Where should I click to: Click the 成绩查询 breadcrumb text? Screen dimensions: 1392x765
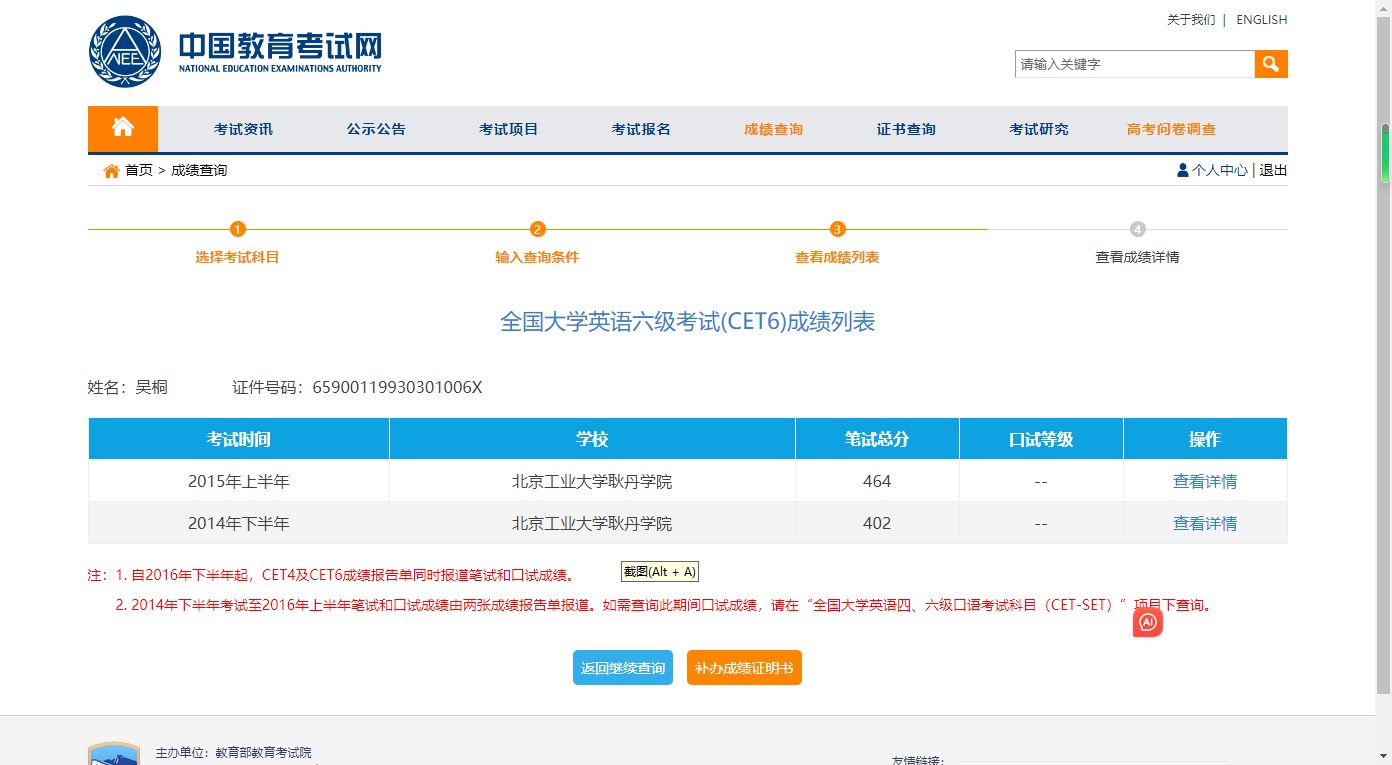coord(199,171)
